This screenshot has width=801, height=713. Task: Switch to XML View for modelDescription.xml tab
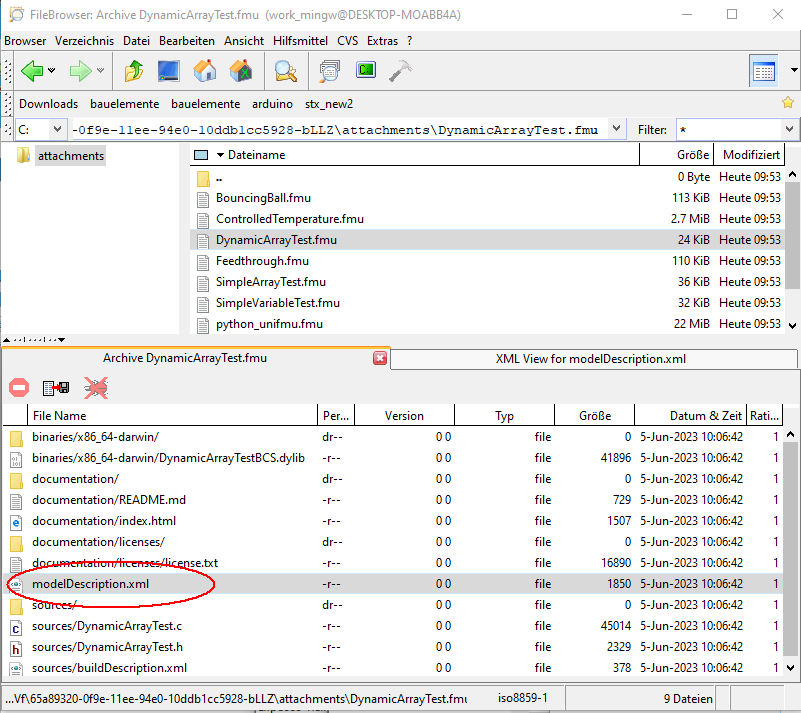[590, 358]
